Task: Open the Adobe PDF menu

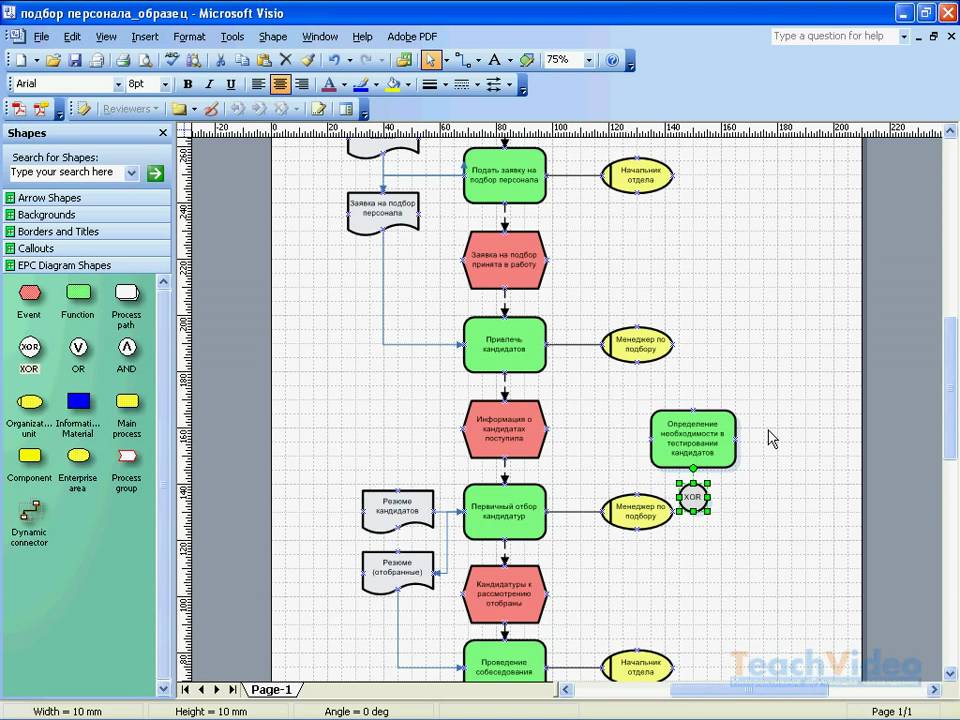Action: point(412,37)
